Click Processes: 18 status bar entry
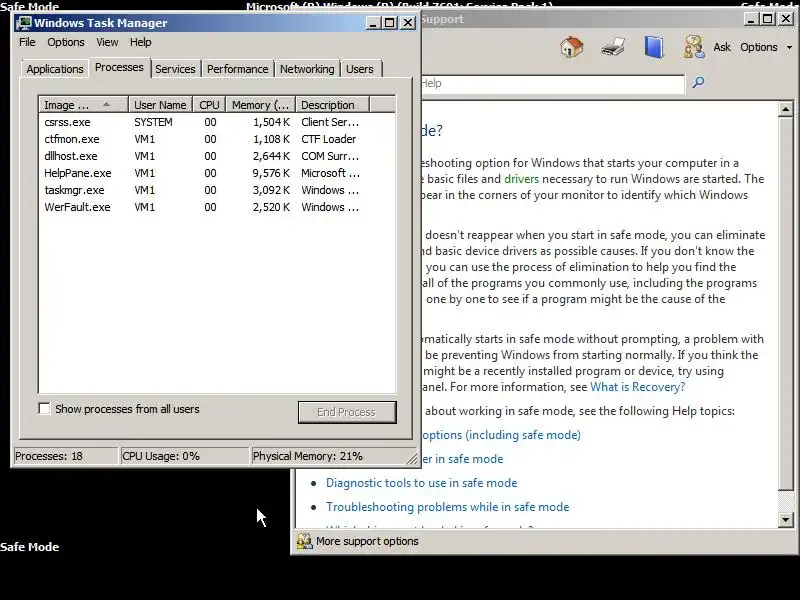 click(x=65, y=456)
